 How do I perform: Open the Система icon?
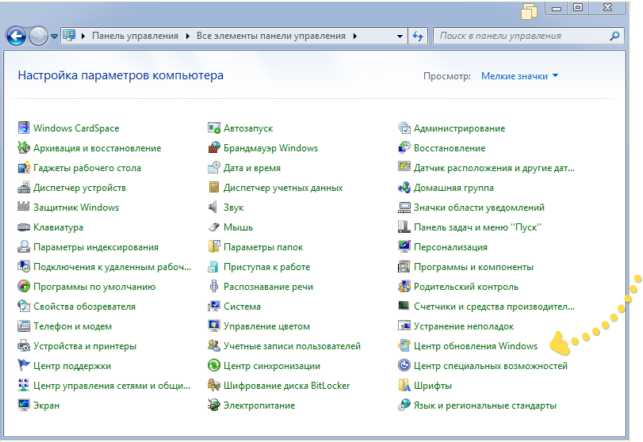214,306
